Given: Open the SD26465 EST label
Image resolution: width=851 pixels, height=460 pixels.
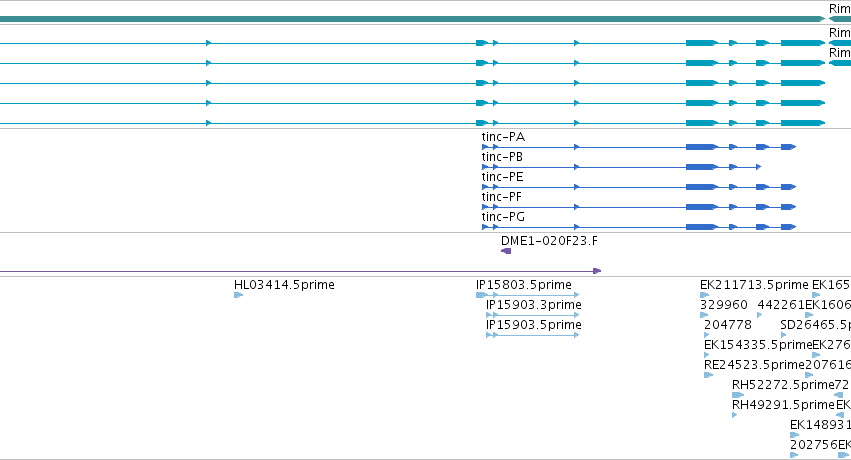Looking at the screenshot, I should click(815, 325).
